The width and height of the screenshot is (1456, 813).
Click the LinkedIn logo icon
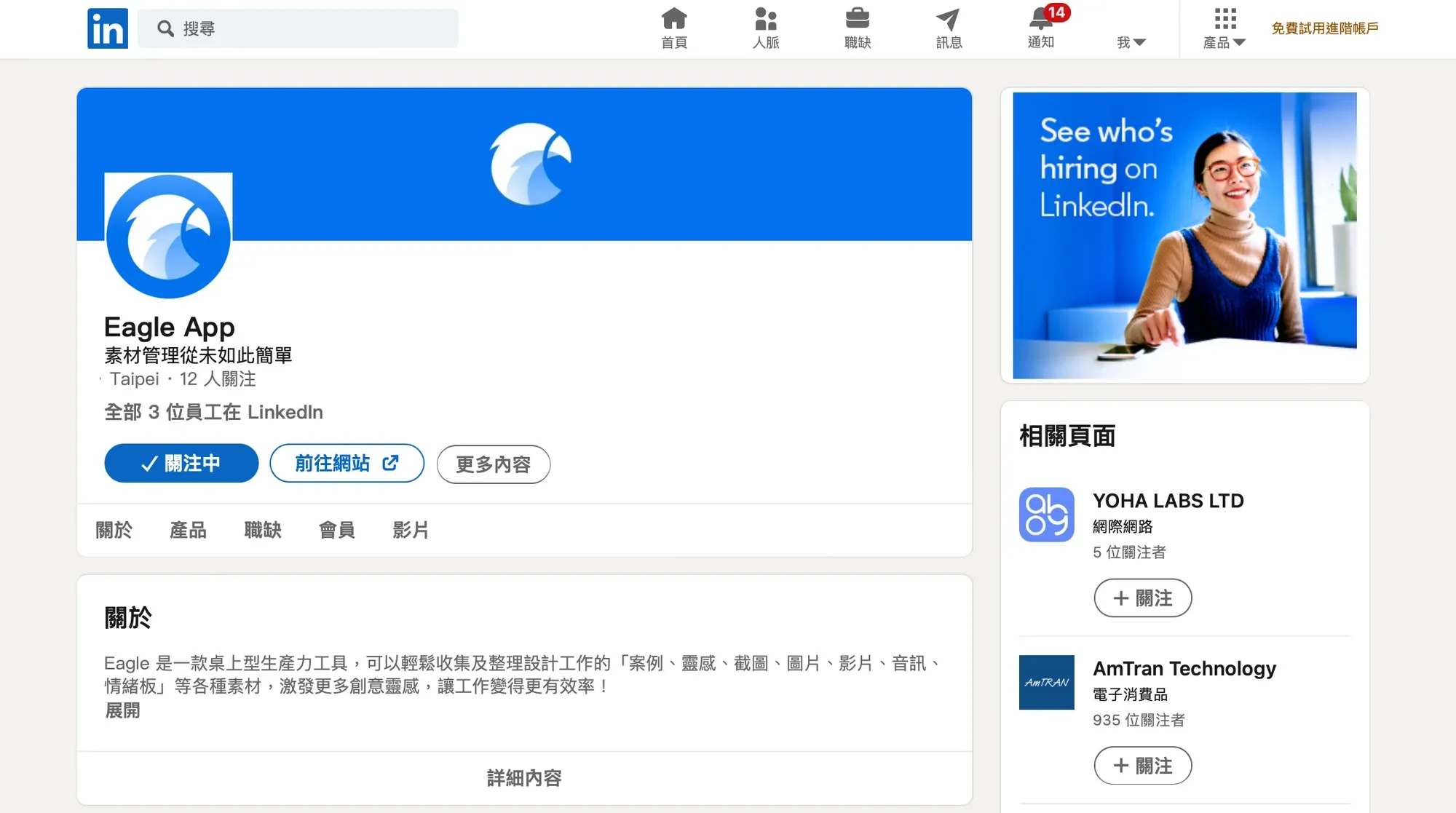[108, 28]
